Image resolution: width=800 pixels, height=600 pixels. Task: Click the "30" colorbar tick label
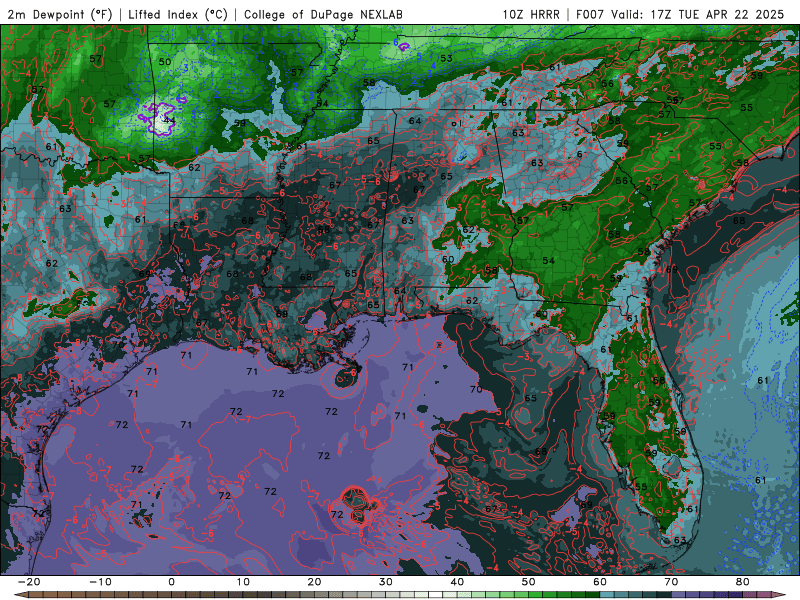coord(386,582)
